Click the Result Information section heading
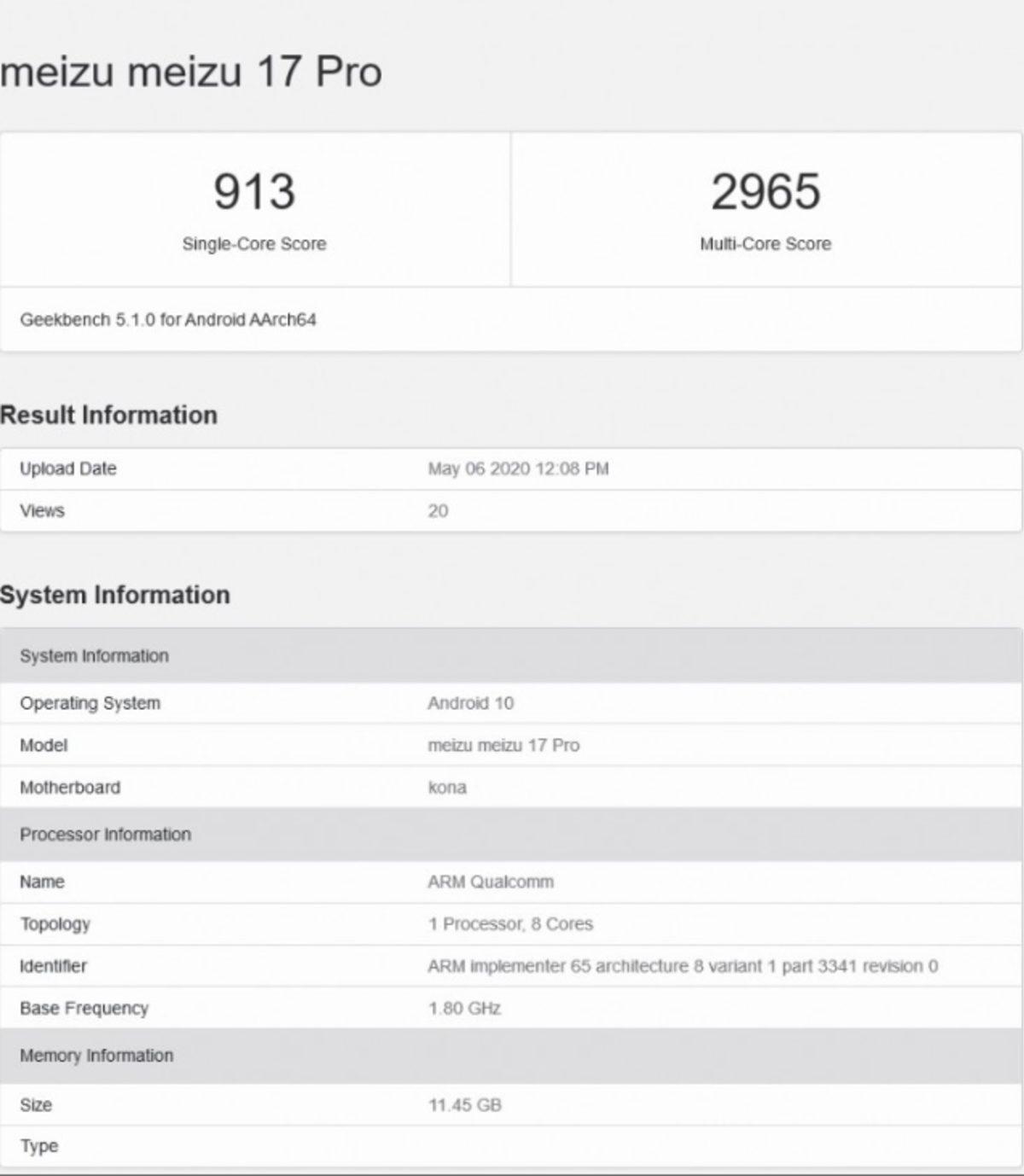The image size is (1024, 1176). [111, 416]
